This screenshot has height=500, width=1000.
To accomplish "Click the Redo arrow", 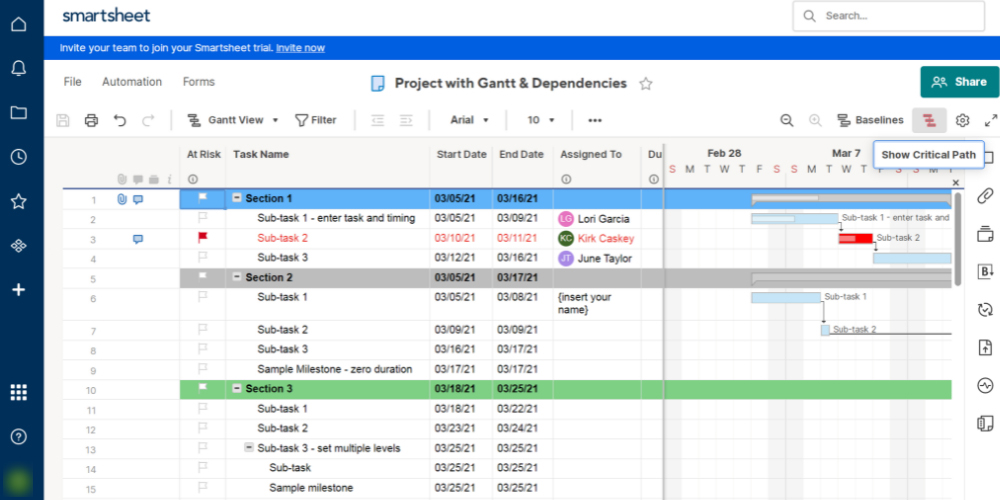I will (148, 120).
